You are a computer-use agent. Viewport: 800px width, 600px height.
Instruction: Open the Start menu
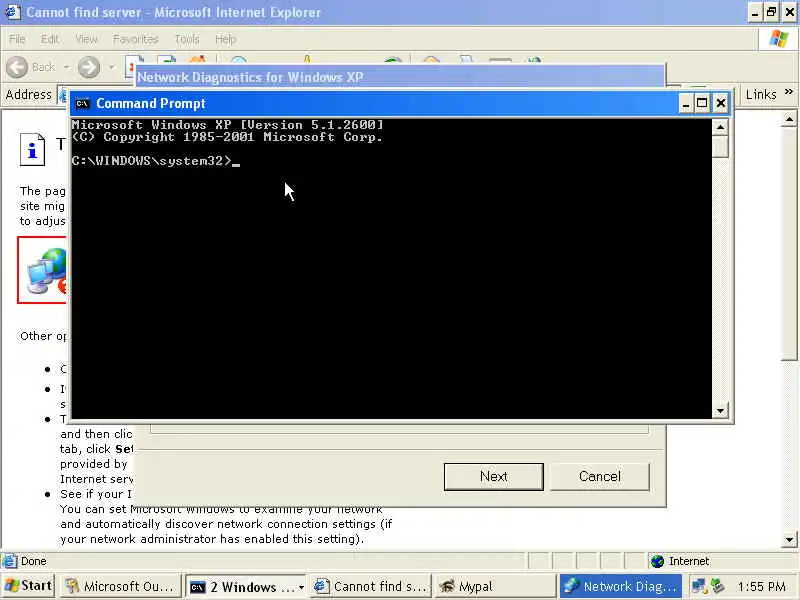point(29,586)
